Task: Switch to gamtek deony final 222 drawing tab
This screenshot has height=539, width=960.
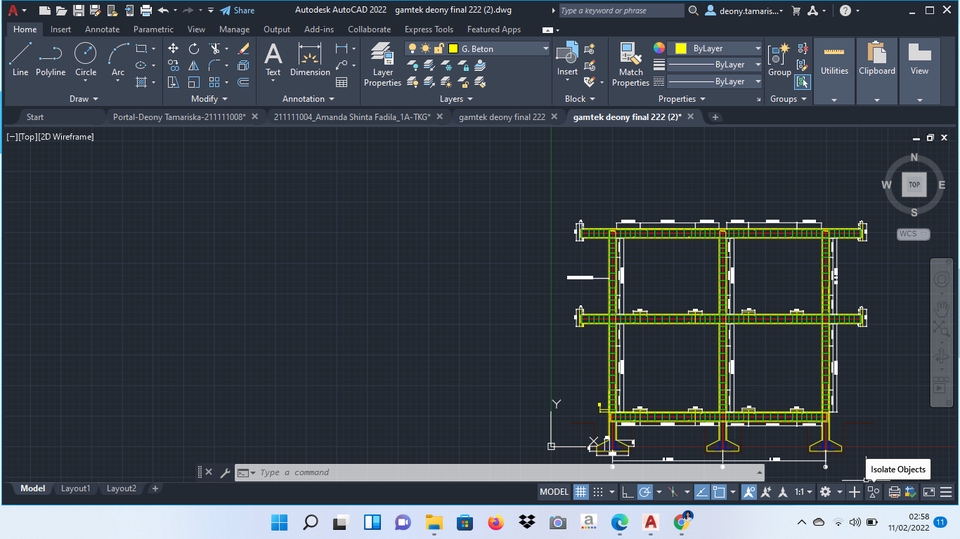Action: click(x=502, y=116)
